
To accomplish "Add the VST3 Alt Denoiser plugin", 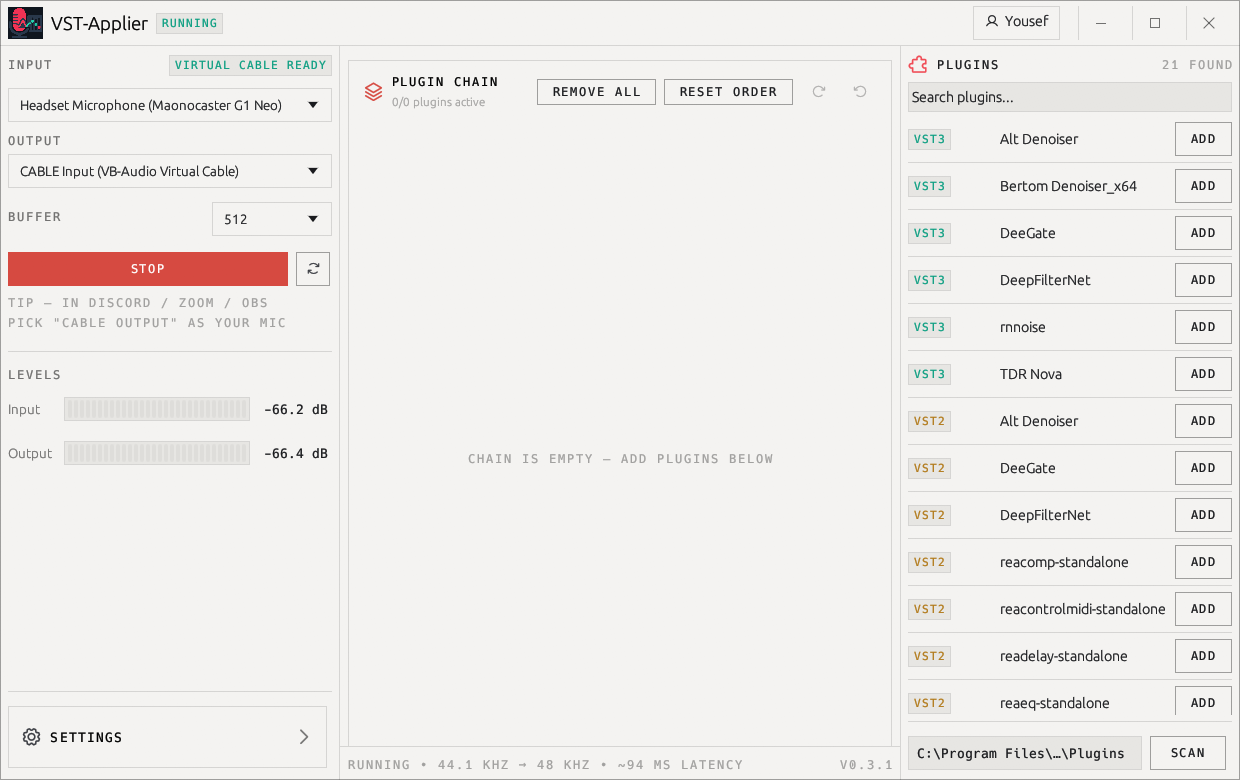I will (x=1203, y=139).
